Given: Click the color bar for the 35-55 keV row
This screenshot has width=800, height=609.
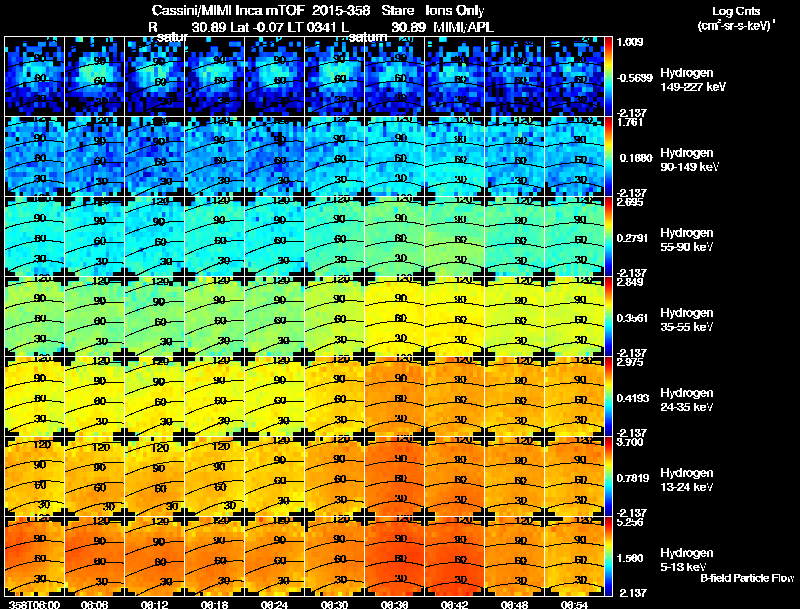Looking at the screenshot, I should (x=608, y=317).
